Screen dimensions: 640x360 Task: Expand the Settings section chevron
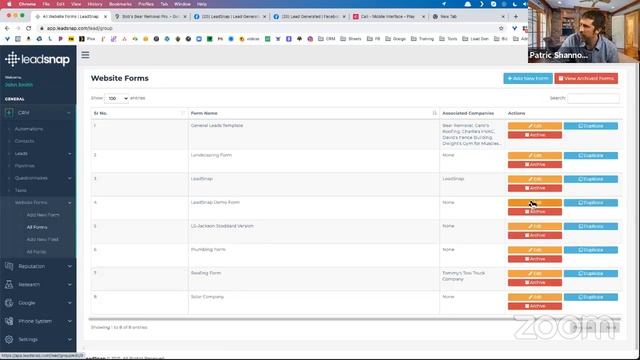pos(69,339)
